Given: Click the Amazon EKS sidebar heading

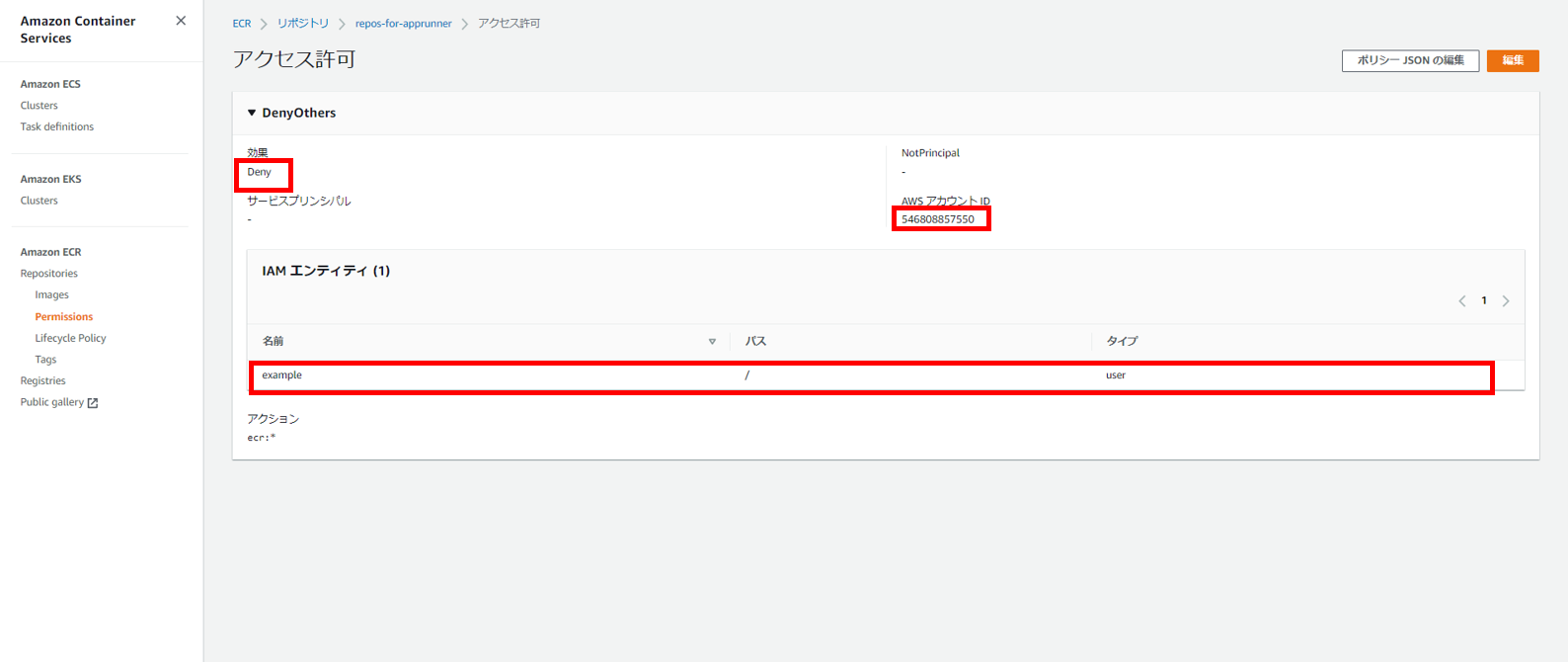Looking at the screenshot, I should point(51,179).
